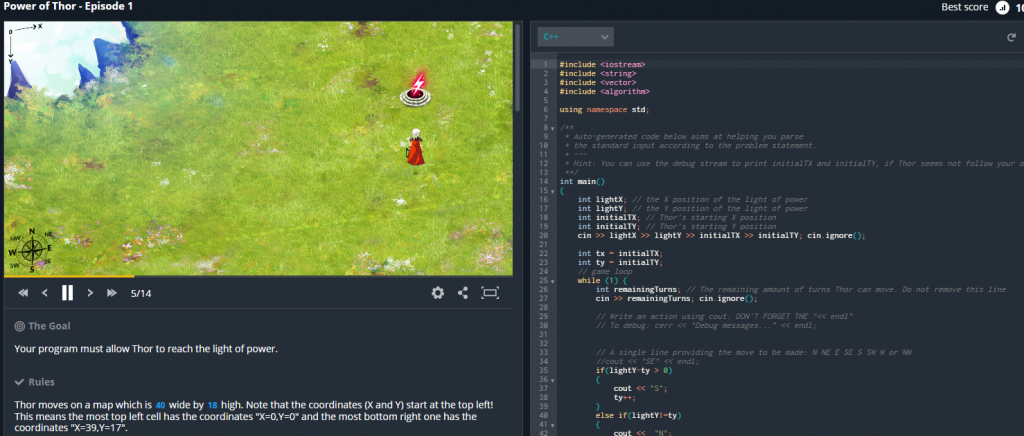Screen dimensions: 1024x436
Task: Fold the while loop at line 25
Action: (x=553, y=281)
